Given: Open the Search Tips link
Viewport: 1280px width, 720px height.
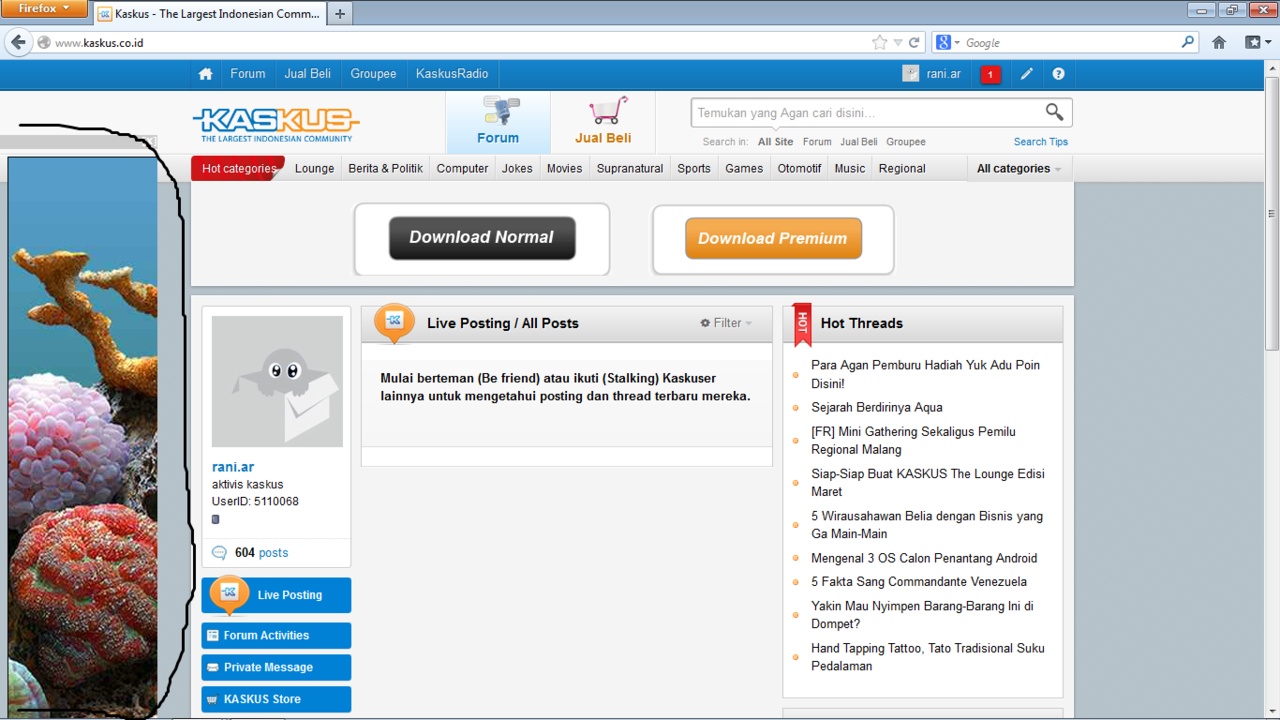Looking at the screenshot, I should click(1041, 142).
